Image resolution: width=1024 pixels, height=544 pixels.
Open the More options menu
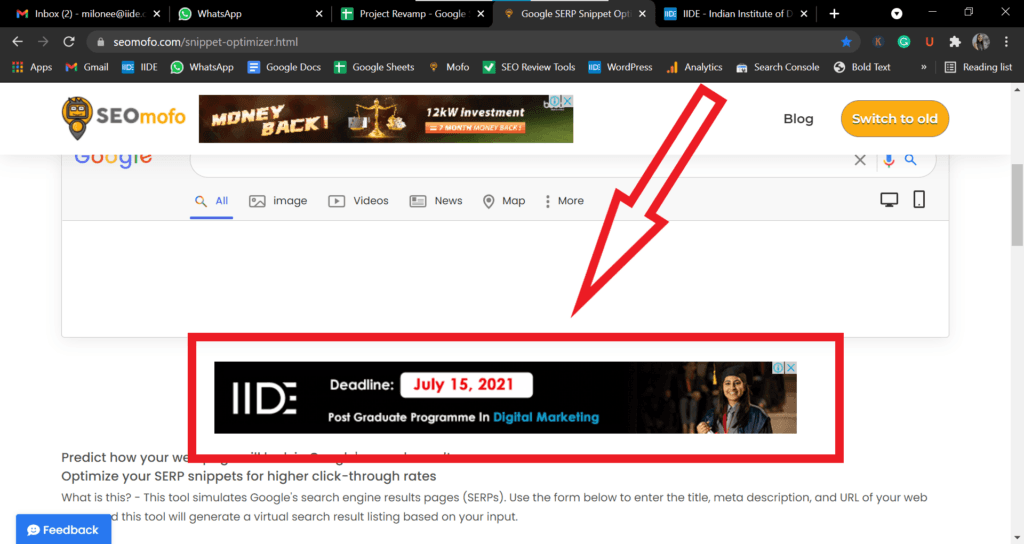pyautogui.click(x=564, y=201)
